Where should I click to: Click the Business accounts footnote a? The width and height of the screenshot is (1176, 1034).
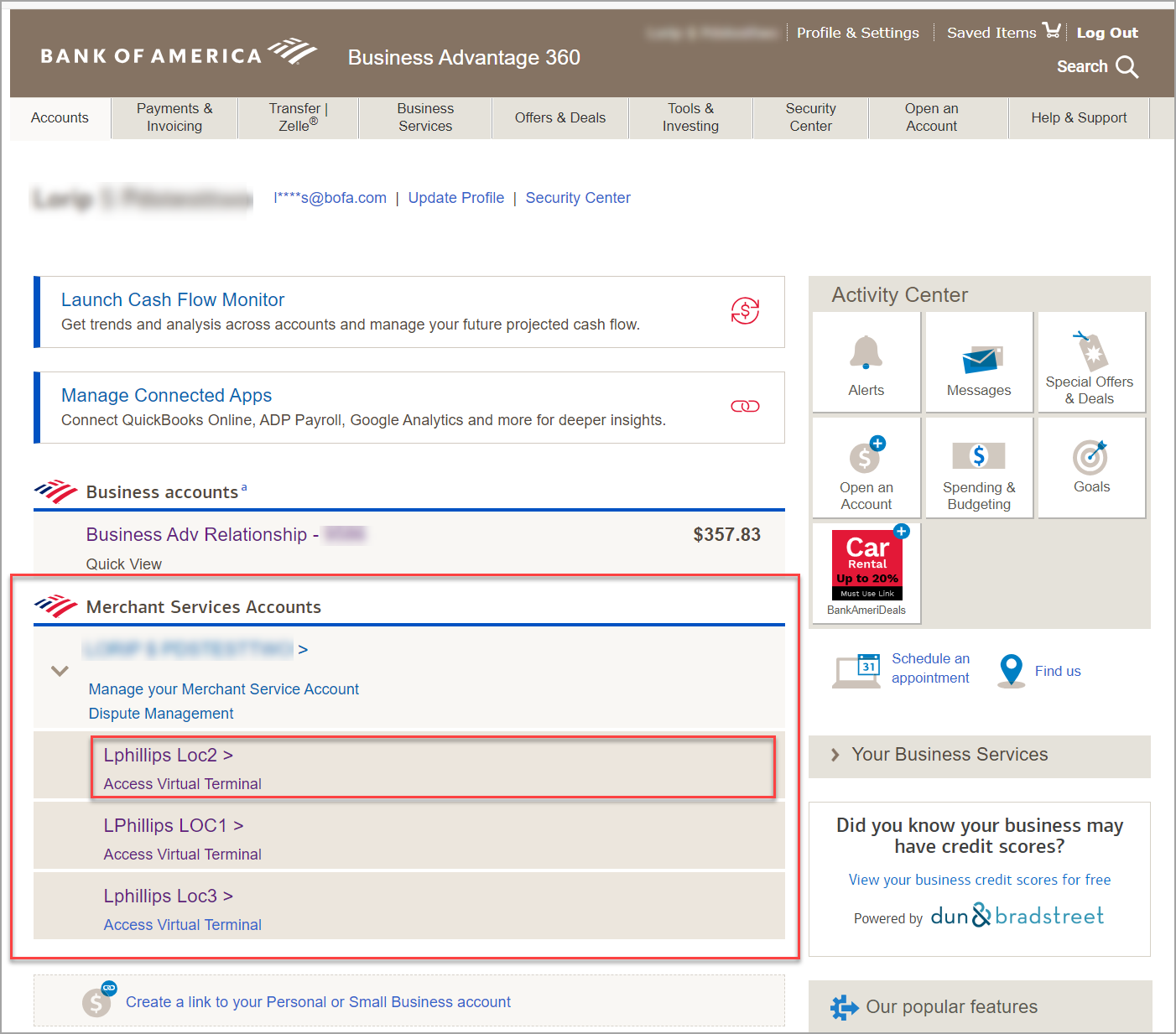(244, 487)
